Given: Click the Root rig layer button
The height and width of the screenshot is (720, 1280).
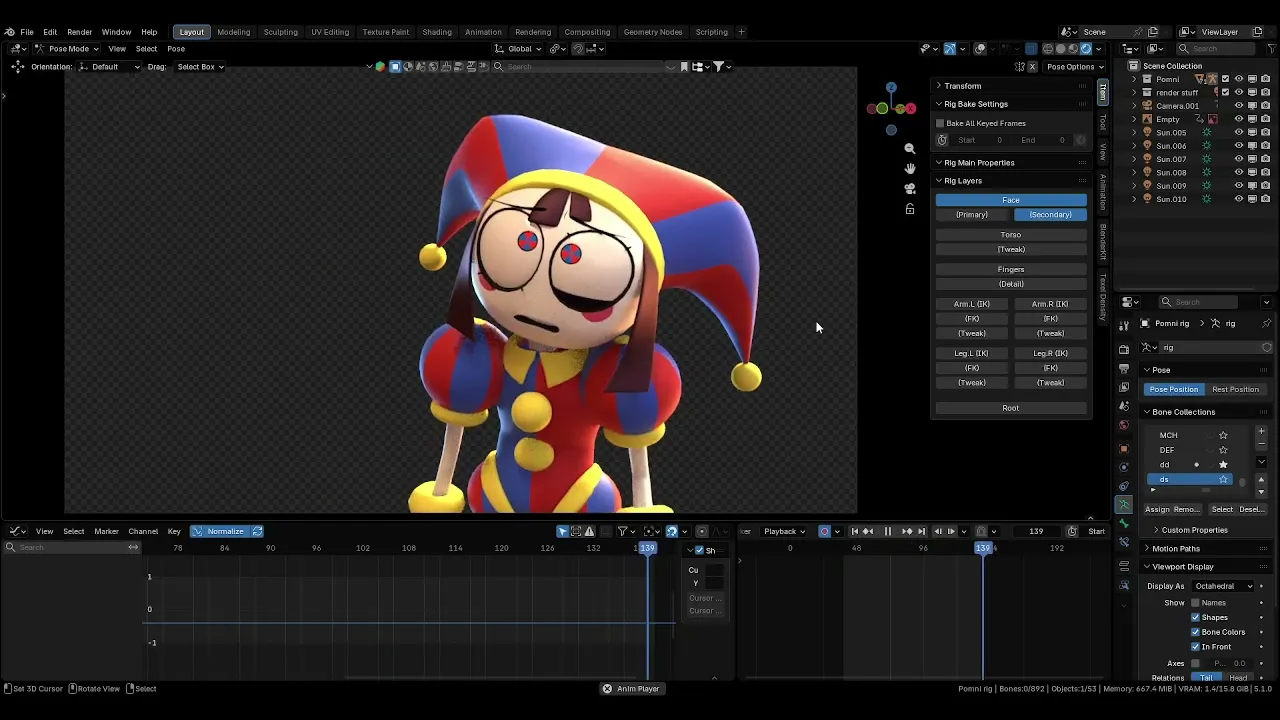Looking at the screenshot, I should [x=1011, y=408].
